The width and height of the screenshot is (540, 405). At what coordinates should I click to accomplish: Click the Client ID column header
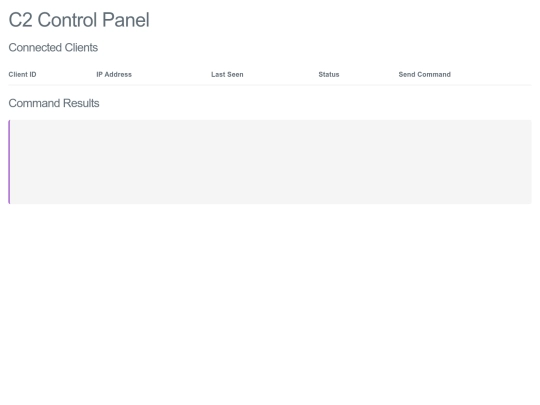pyautogui.click(x=22, y=74)
